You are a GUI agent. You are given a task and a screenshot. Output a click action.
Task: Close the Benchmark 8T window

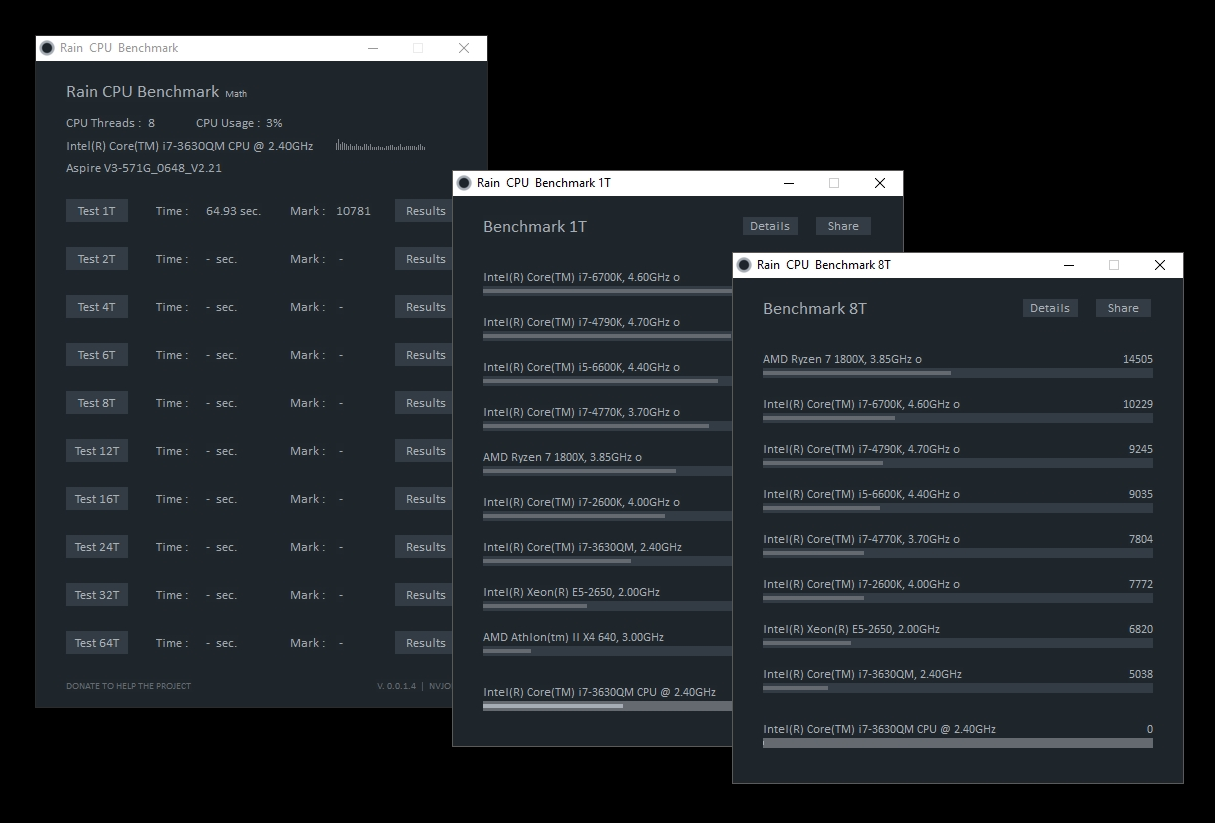[1160, 265]
